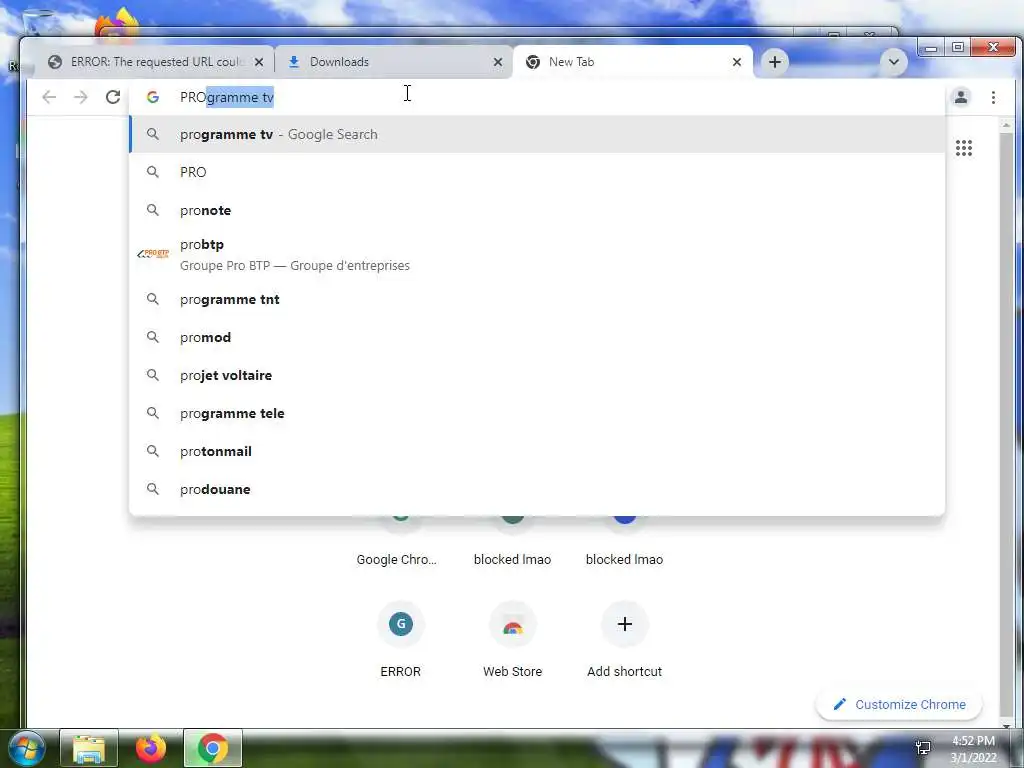Click the browser back arrow

coord(49,97)
